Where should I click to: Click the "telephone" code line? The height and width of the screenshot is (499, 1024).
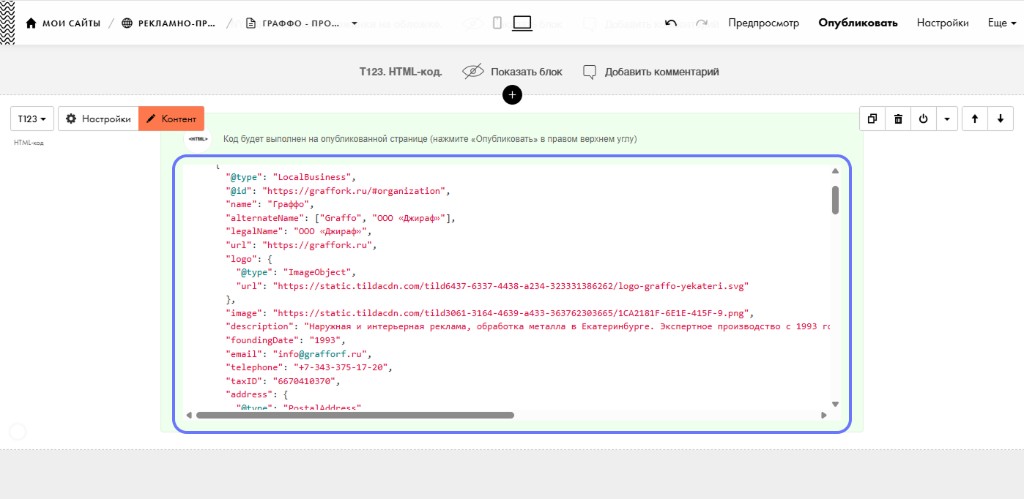click(309, 367)
